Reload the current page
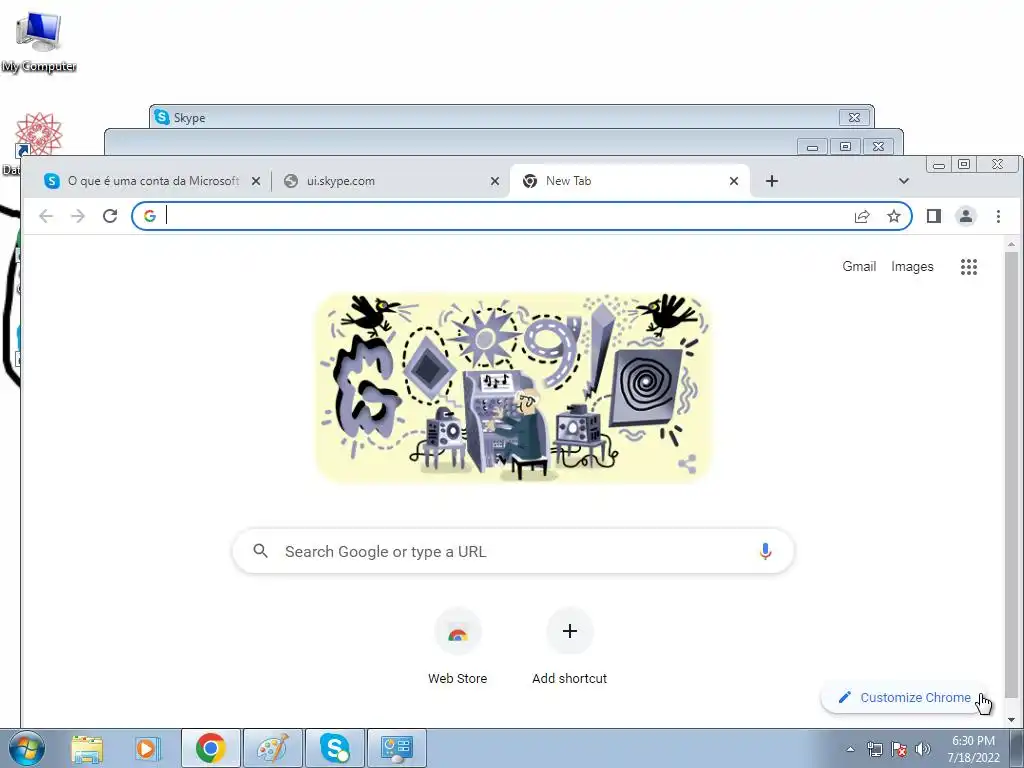 [x=110, y=216]
